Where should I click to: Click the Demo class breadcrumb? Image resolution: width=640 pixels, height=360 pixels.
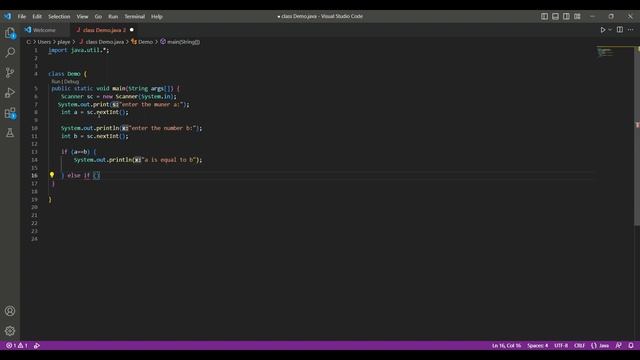coord(145,42)
